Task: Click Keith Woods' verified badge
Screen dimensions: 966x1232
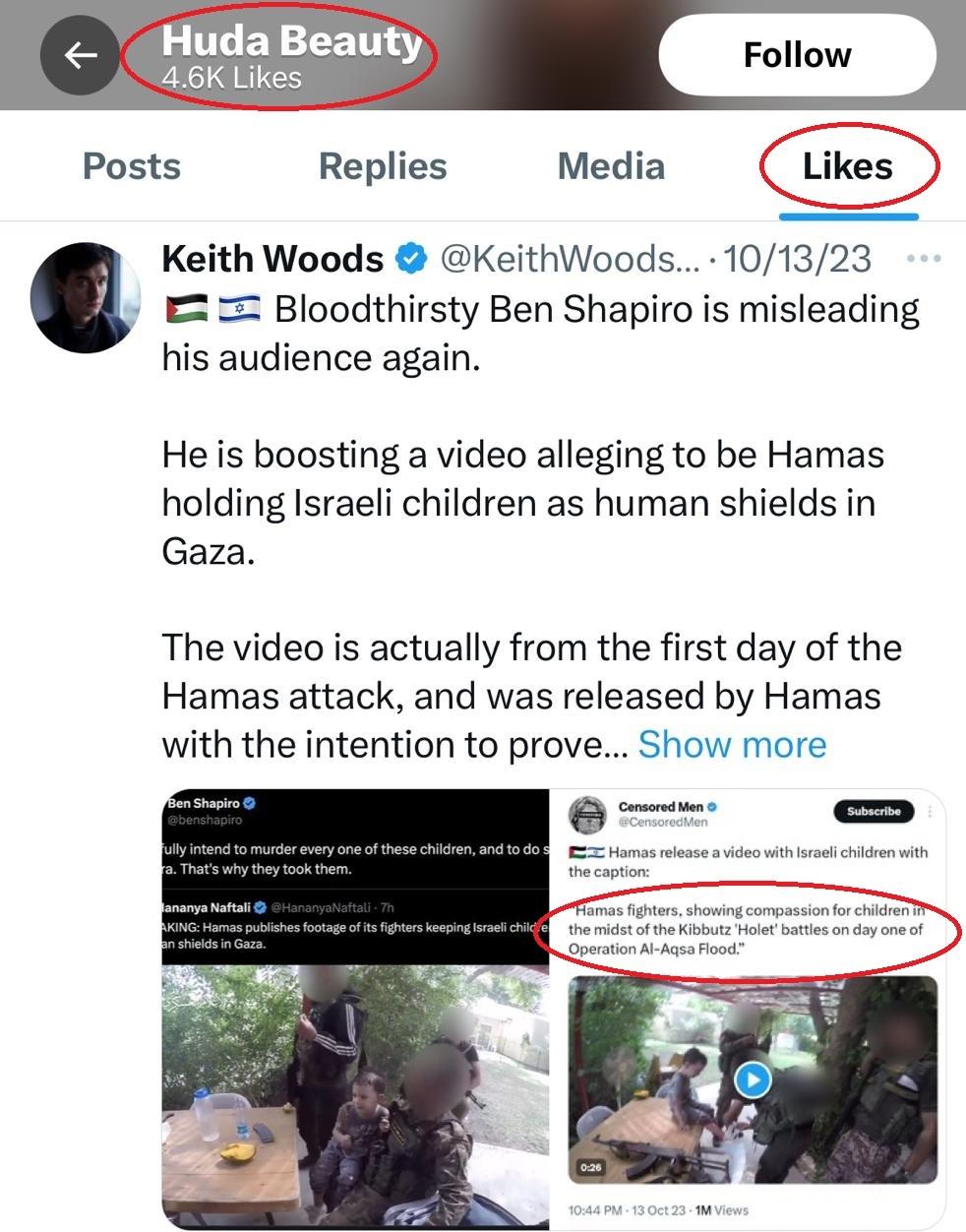Action: pos(411,259)
